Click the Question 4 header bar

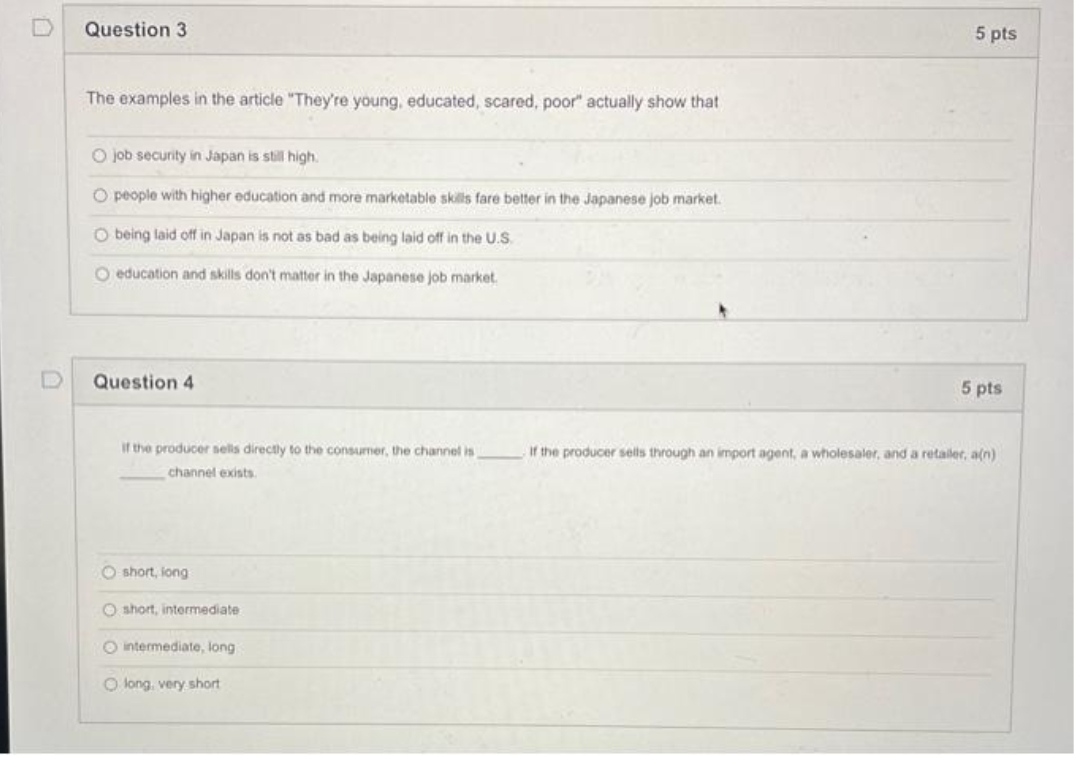click(550, 383)
